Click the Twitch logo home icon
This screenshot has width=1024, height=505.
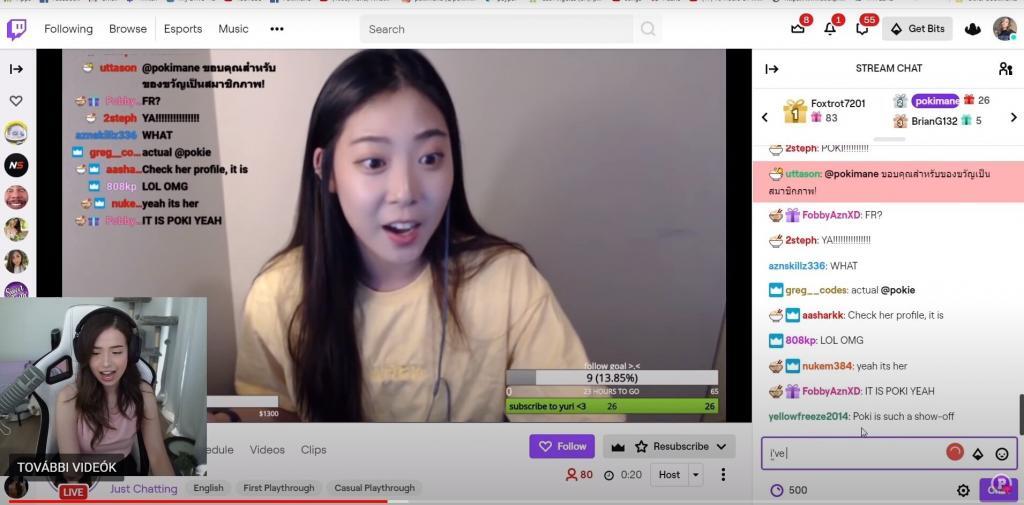[x=17, y=29]
